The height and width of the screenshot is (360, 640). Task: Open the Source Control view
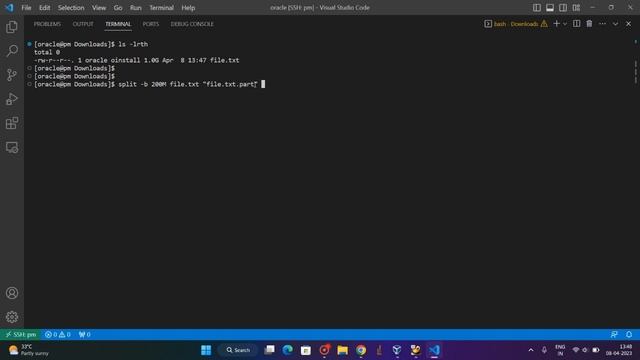pyautogui.click(x=12, y=75)
